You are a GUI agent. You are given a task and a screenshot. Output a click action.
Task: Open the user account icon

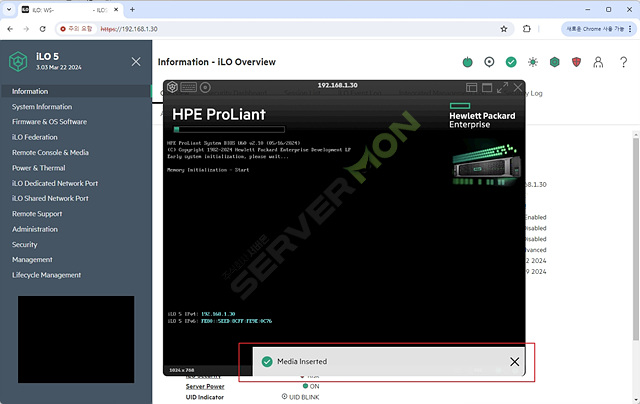click(598, 62)
